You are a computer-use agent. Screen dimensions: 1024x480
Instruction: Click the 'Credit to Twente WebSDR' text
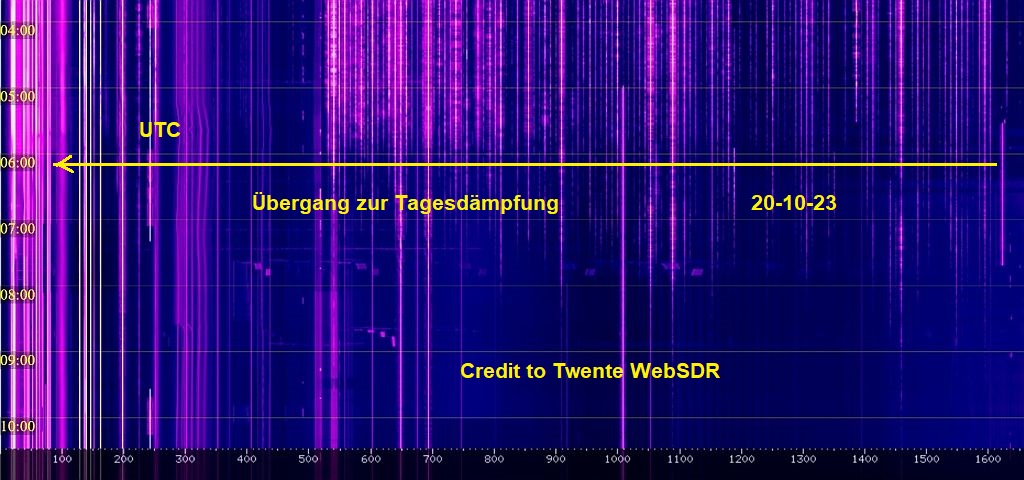point(590,371)
